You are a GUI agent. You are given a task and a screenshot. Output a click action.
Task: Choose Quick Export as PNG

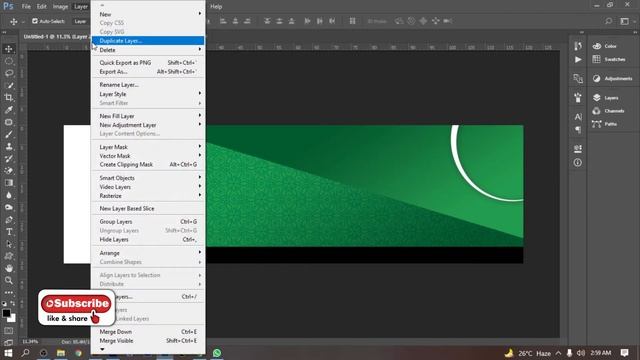coord(148,62)
